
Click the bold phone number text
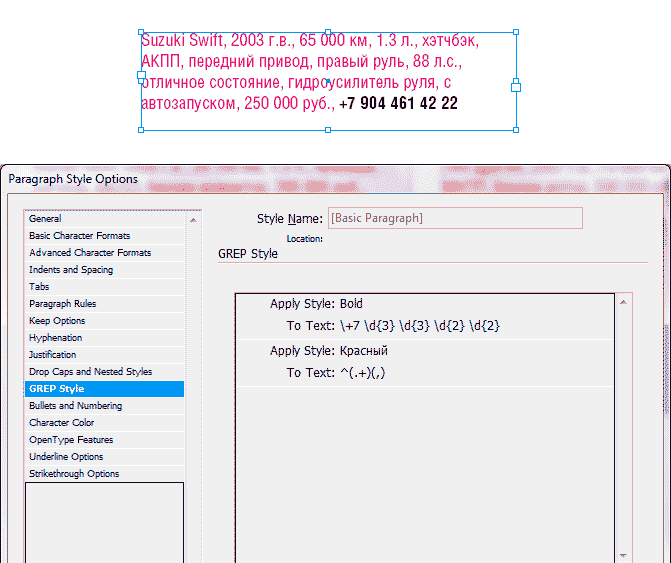tap(398, 103)
